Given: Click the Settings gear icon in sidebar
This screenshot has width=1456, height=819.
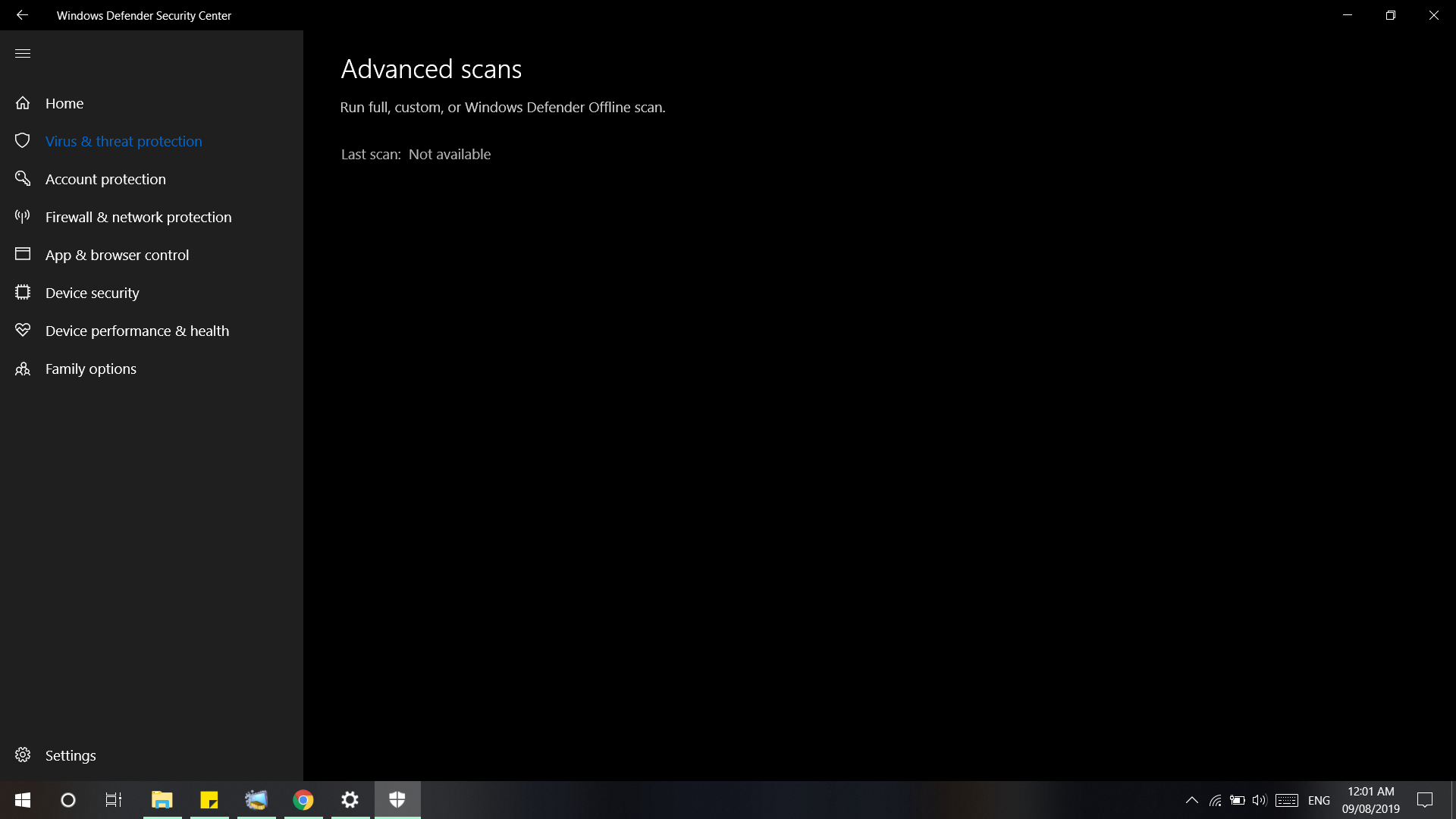Looking at the screenshot, I should [x=23, y=755].
